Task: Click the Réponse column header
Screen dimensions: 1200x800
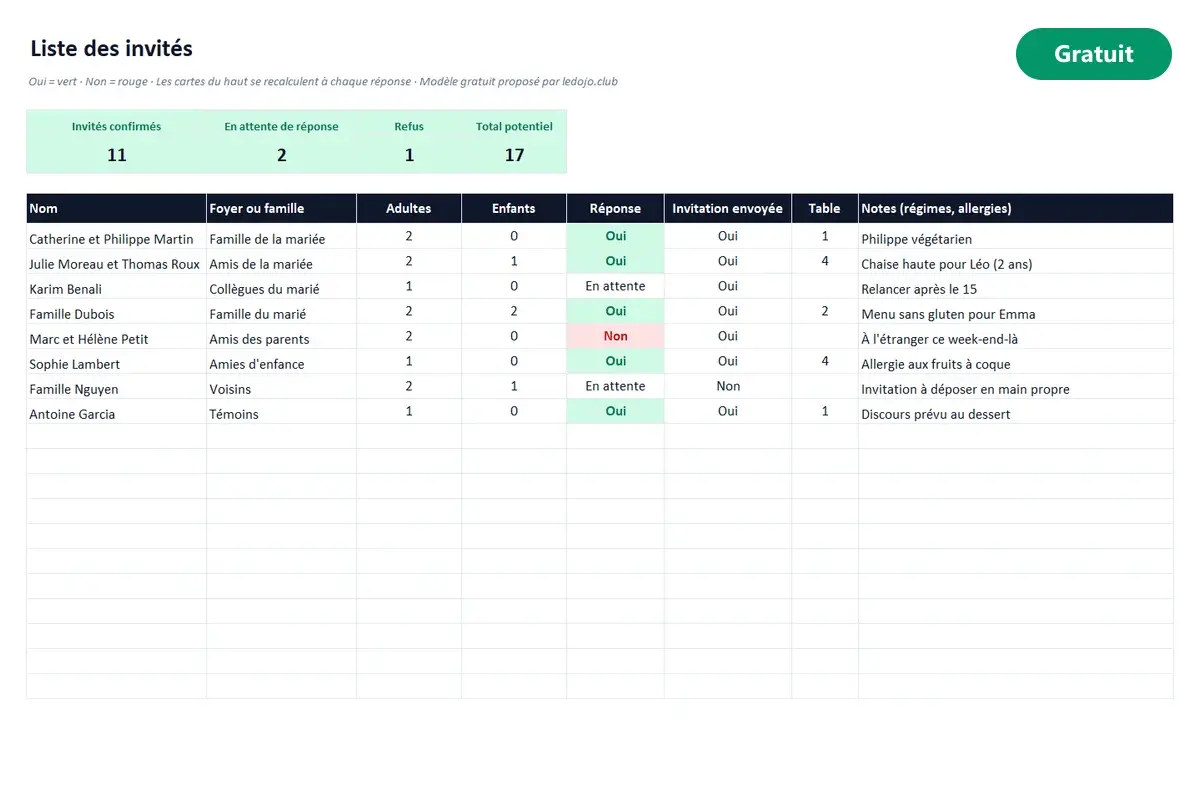Action: click(x=615, y=208)
